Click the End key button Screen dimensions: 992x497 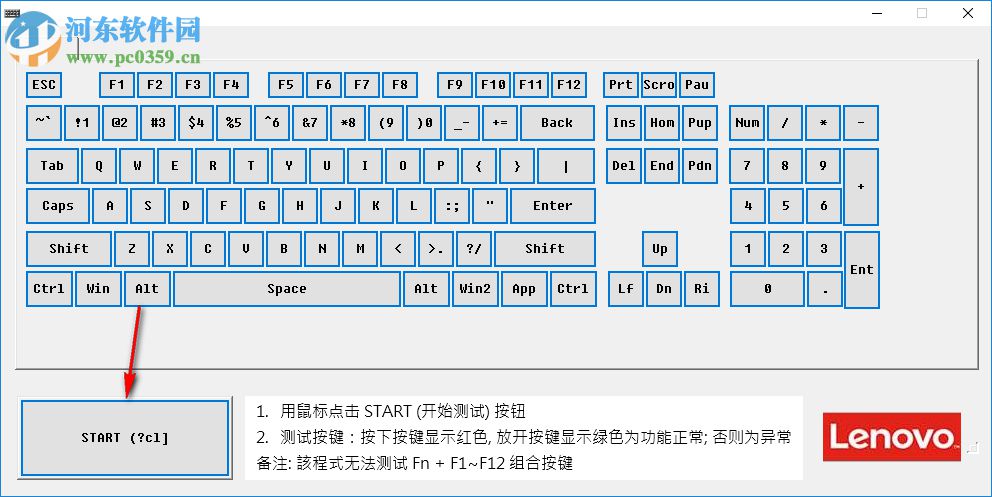pyautogui.click(x=662, y=166)
